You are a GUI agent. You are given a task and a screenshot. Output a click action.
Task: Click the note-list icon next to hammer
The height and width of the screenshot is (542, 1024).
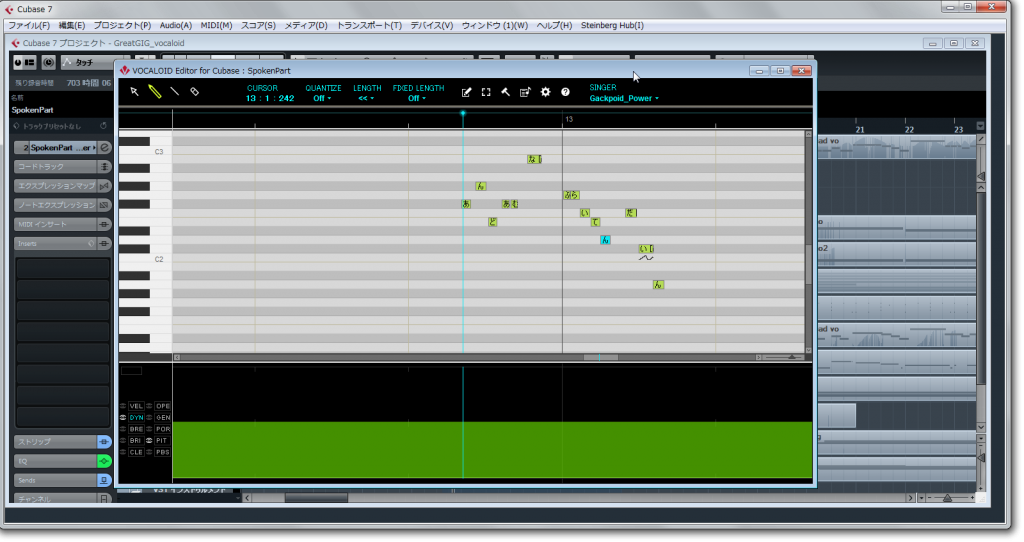coord(525,93)
